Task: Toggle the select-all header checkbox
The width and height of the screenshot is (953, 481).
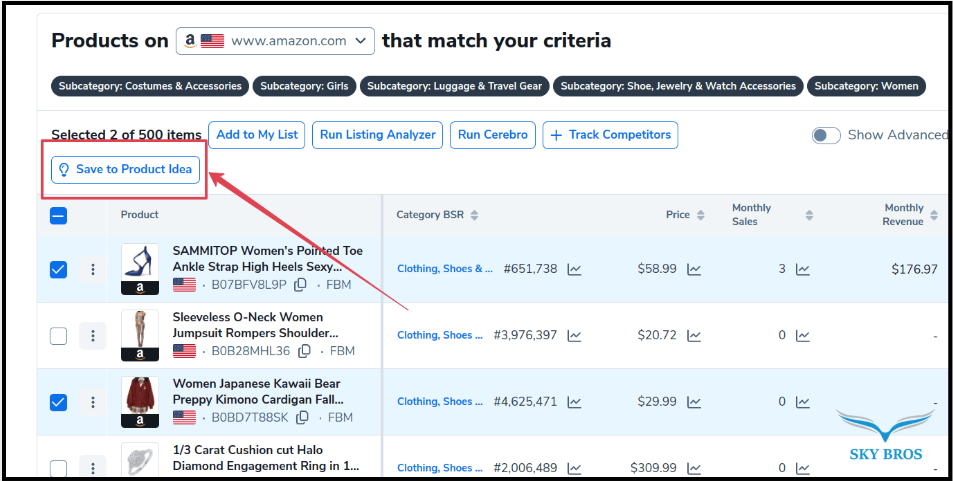Action: pyautogui.click(x=58, y=215)
